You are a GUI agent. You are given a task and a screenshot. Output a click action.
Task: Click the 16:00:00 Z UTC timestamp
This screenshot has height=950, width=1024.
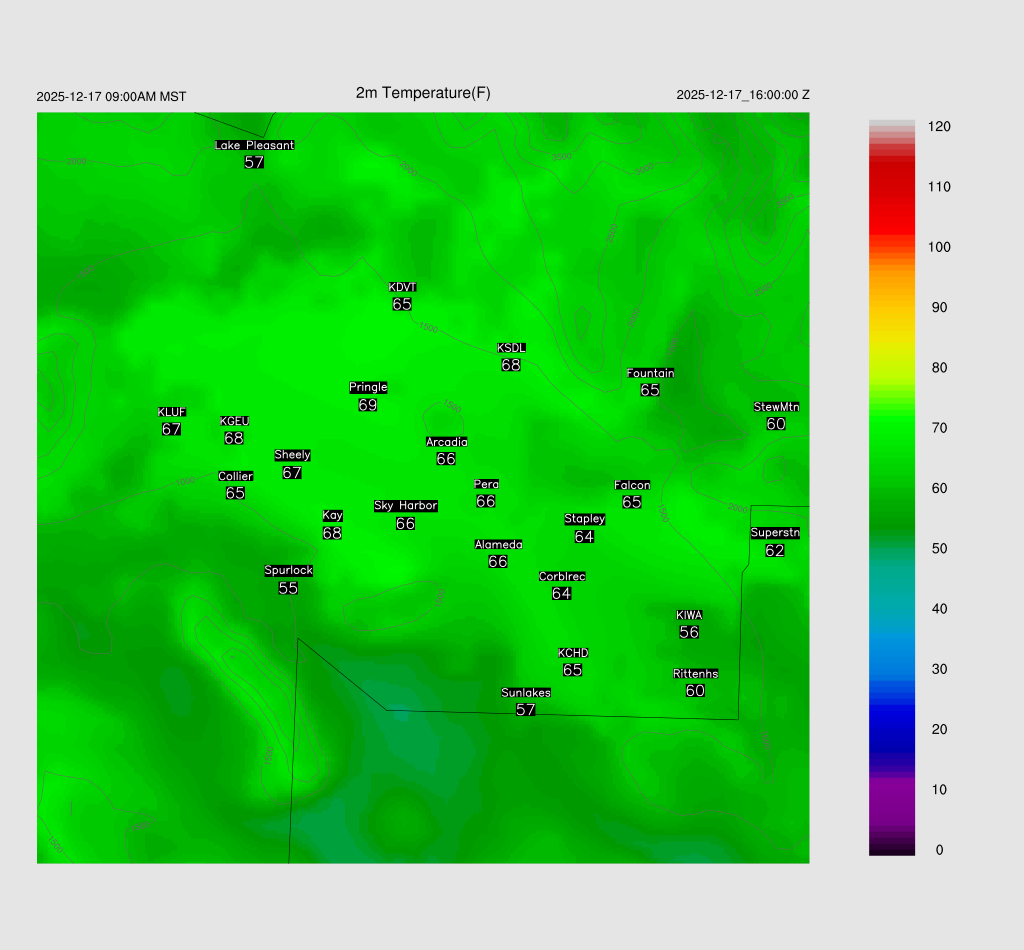point(743,95)
